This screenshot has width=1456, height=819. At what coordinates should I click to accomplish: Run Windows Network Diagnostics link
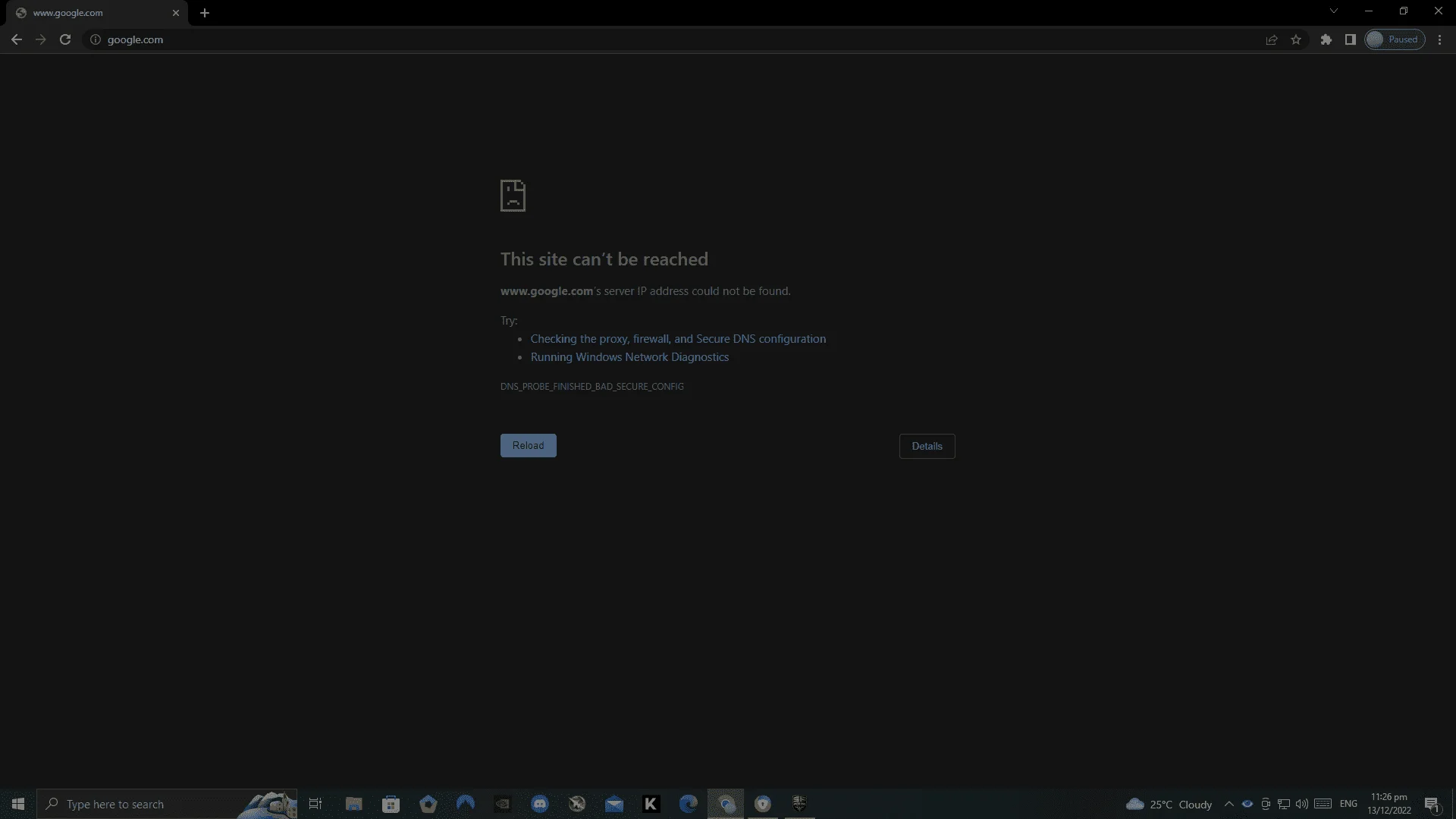629,357
